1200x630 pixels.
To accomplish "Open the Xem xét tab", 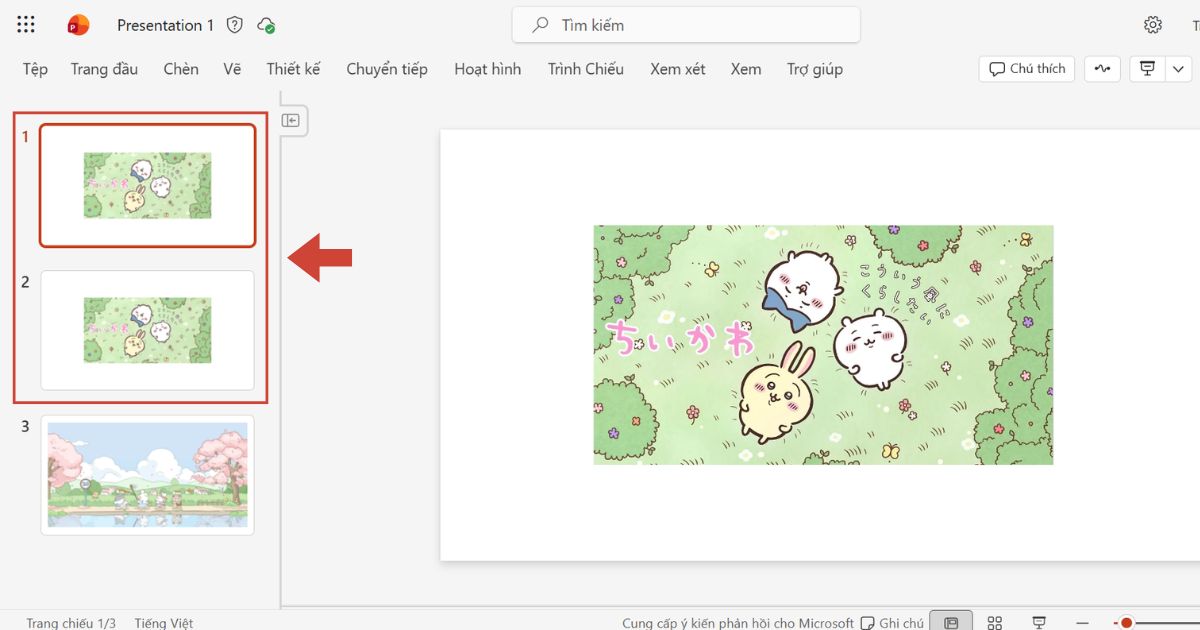I will tap(677, 69).
